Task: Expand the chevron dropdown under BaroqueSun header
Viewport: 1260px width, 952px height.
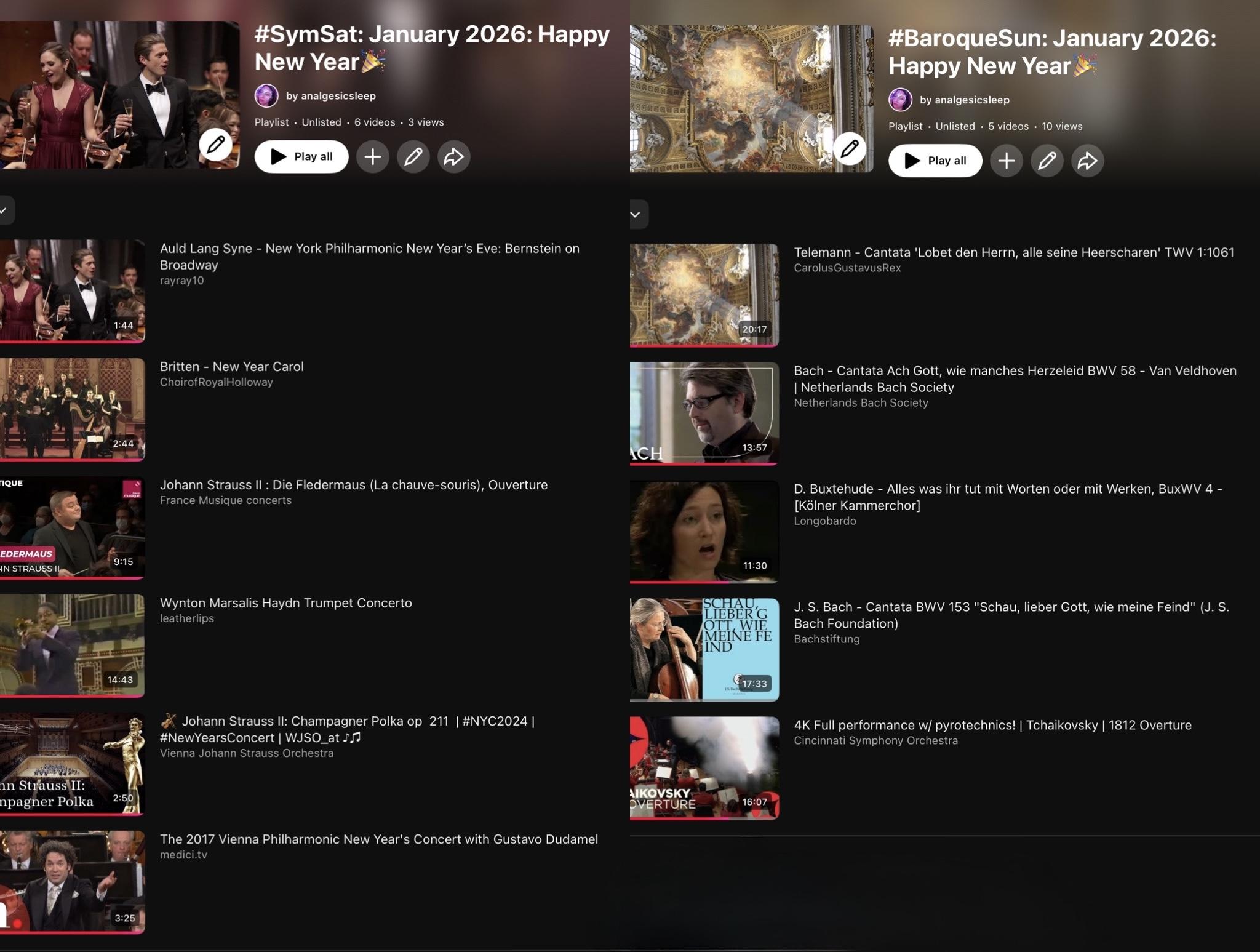Action: coord(636,214)
